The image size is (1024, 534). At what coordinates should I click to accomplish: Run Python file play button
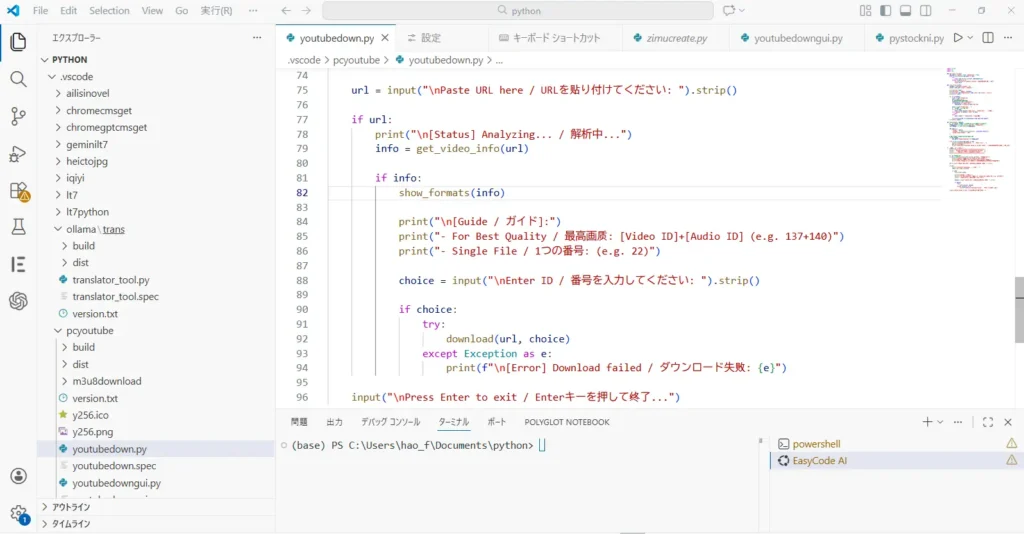click(957, 38)
